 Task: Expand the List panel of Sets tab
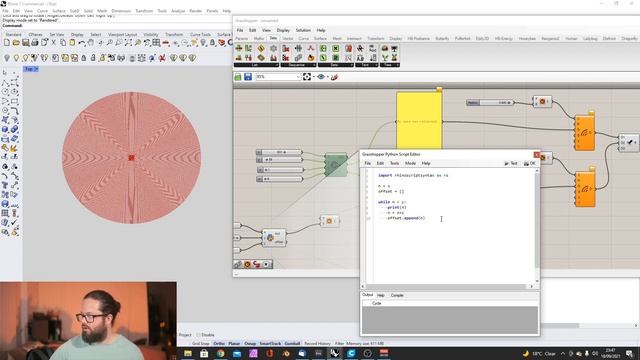click(x=256, y=65)
